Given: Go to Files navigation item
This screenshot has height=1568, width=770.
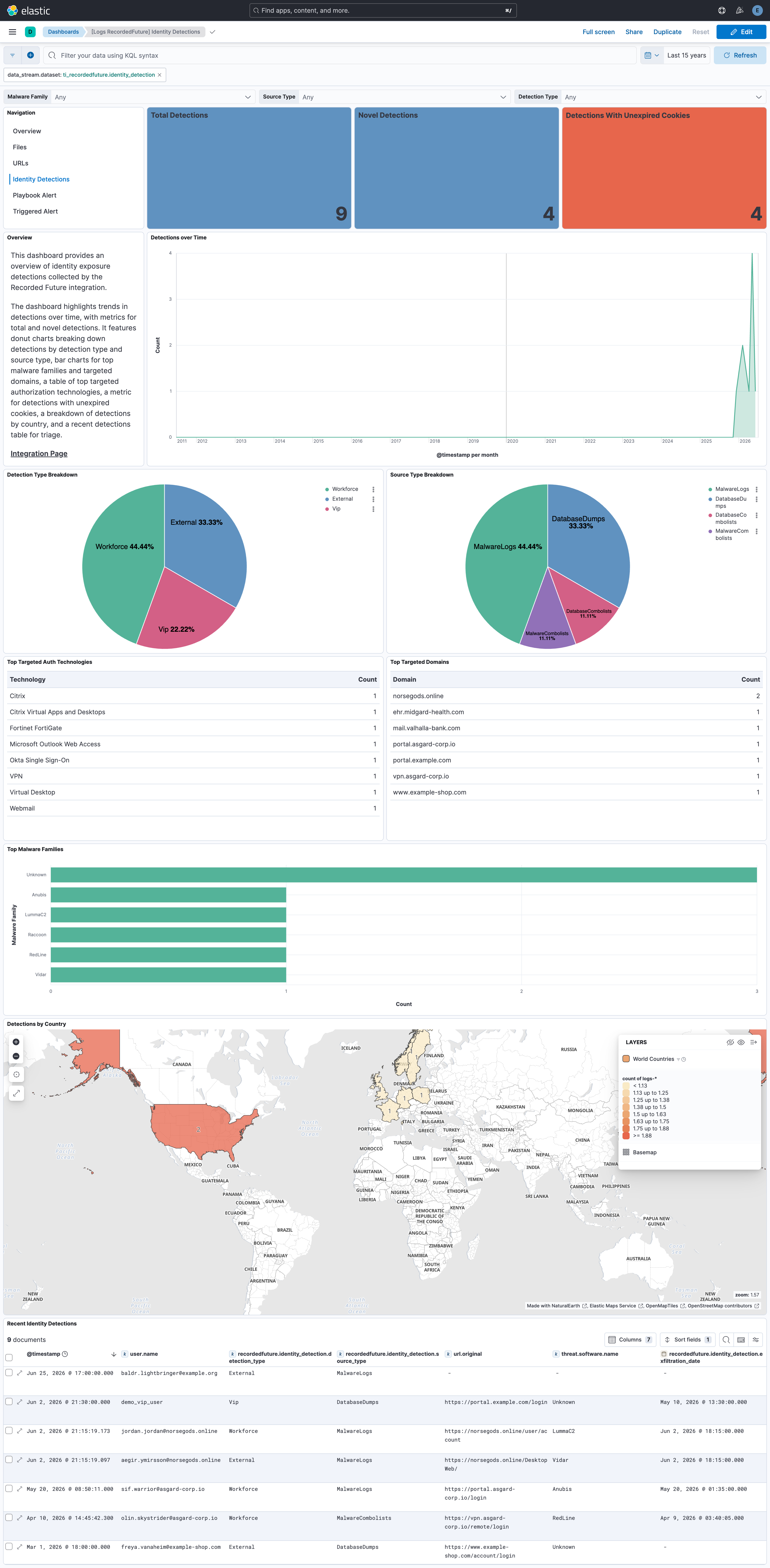Looking at the screenshot, I should pos(19,147).
